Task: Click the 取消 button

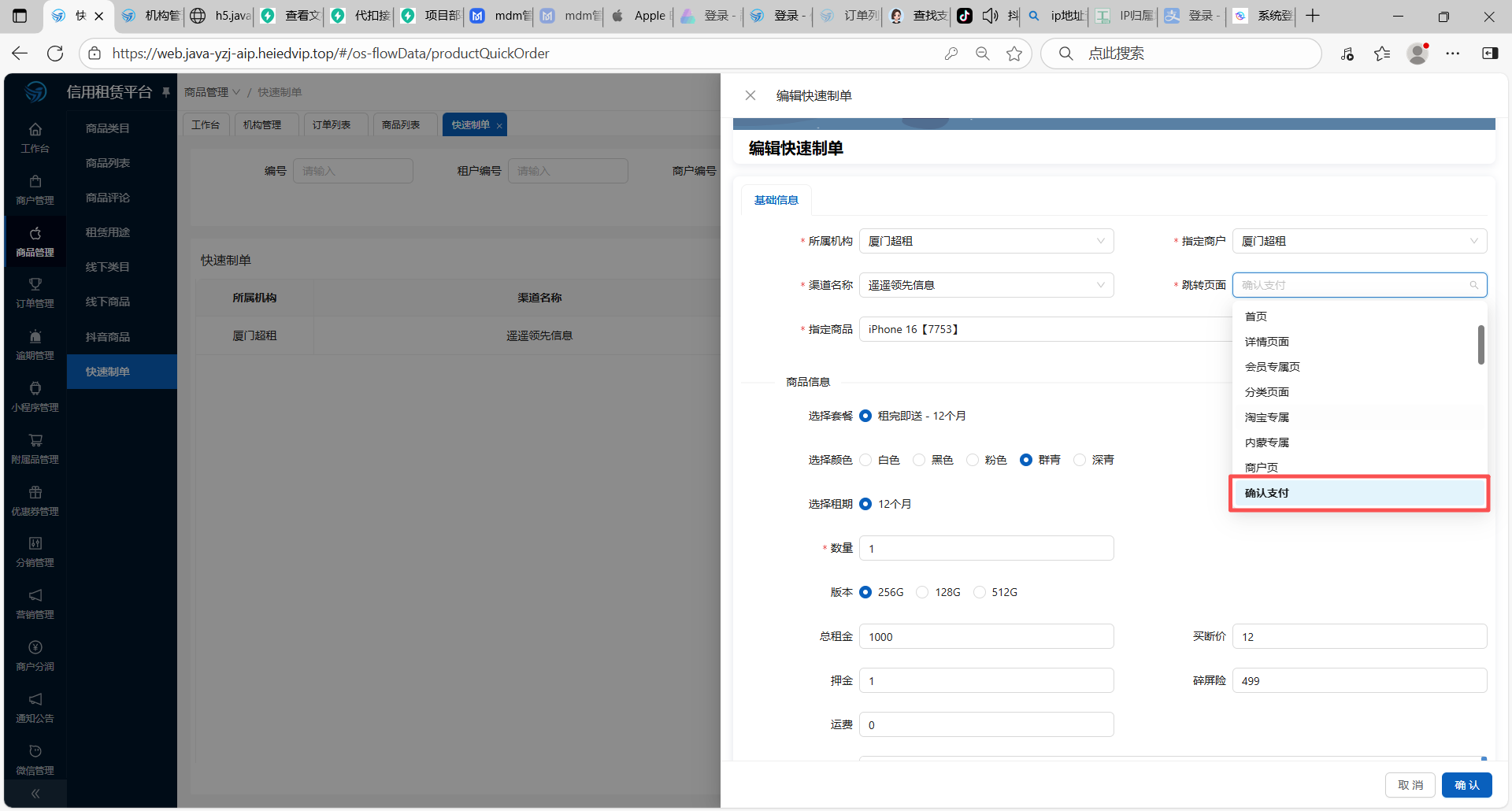Action: (1410, 785)
